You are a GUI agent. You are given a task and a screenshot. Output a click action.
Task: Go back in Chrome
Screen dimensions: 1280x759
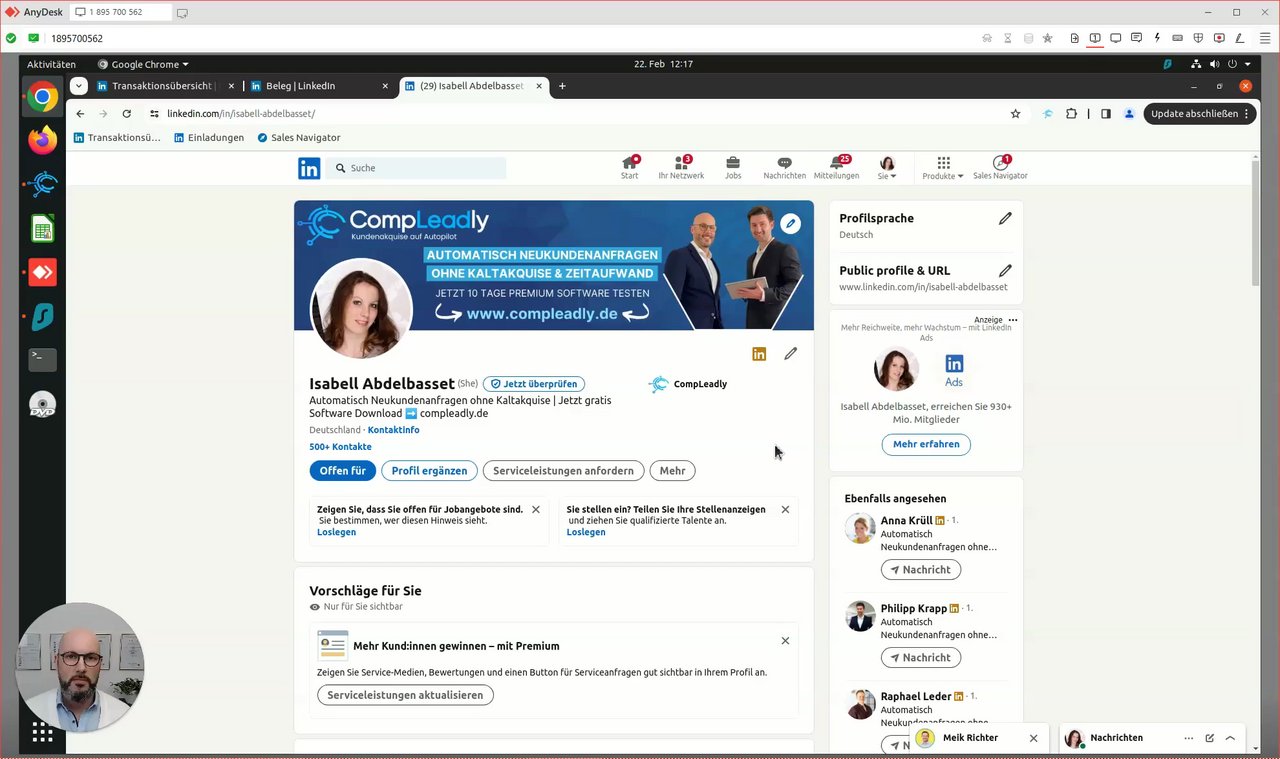click(80, 114)
